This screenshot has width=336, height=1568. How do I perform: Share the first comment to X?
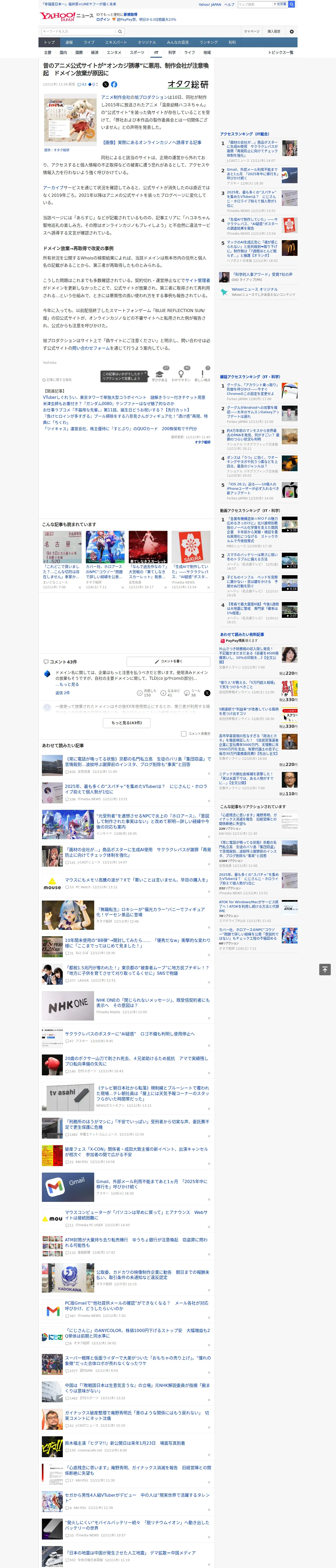click(207, 693)
